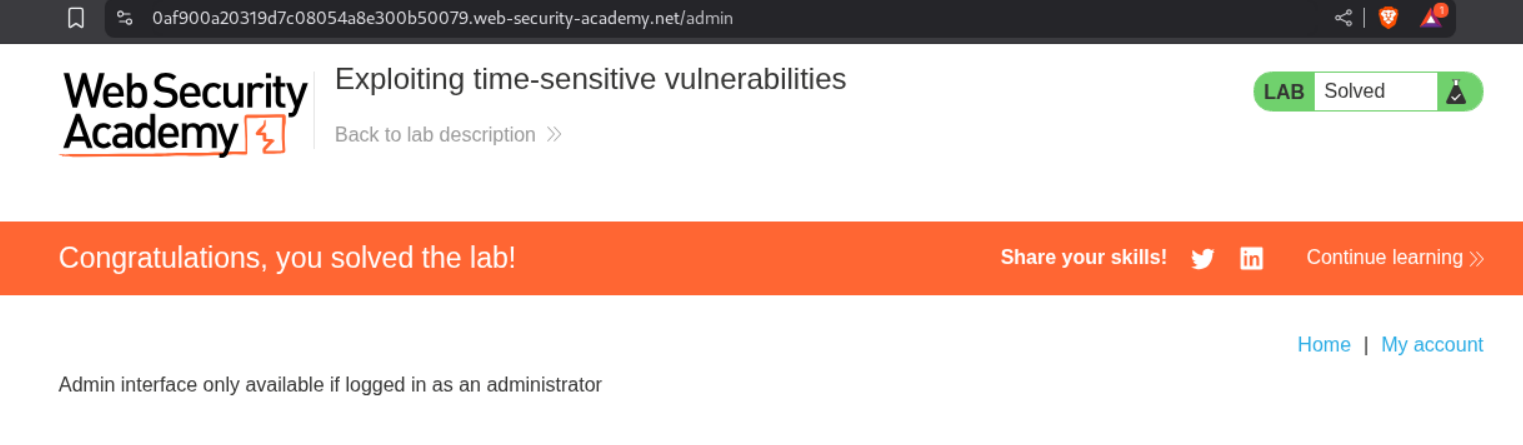Click the Web Security Academy logo
The width and height of the screenshot is (1523, 445).
coord(185,114)
